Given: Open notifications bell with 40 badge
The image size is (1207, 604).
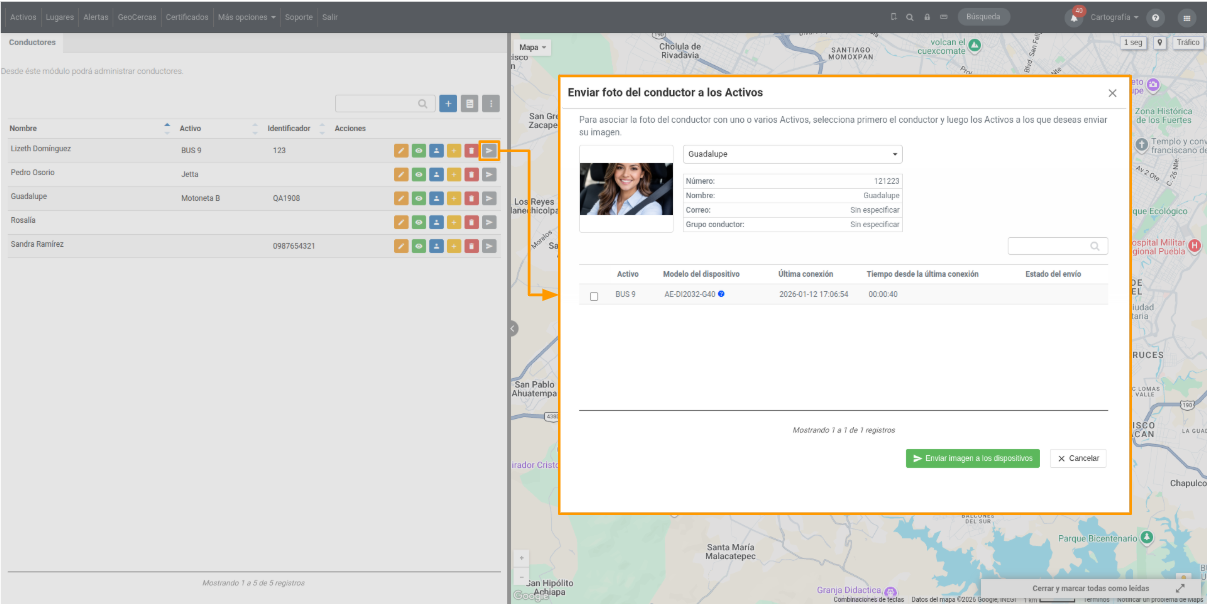Looking at the screenshot, I should point(1074,17).
